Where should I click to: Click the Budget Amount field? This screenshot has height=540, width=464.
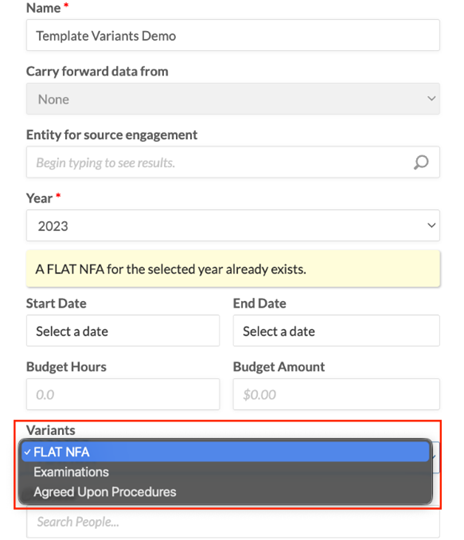coord(336,394)
